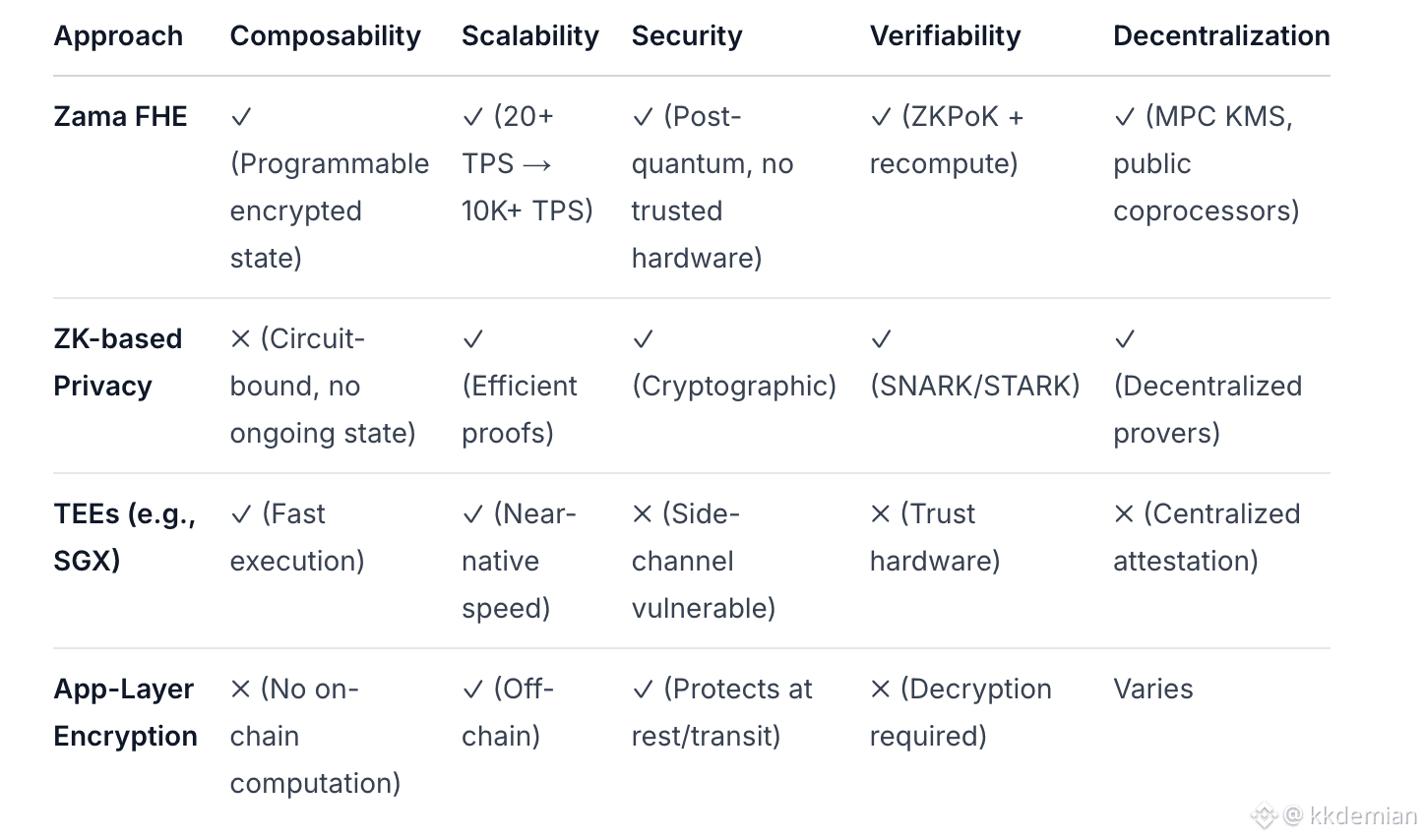The height and width of the screenshot is (840, 1425).
Task: Click the cross mark before "Centralized attestation"
Action: tap(1124, 514)
